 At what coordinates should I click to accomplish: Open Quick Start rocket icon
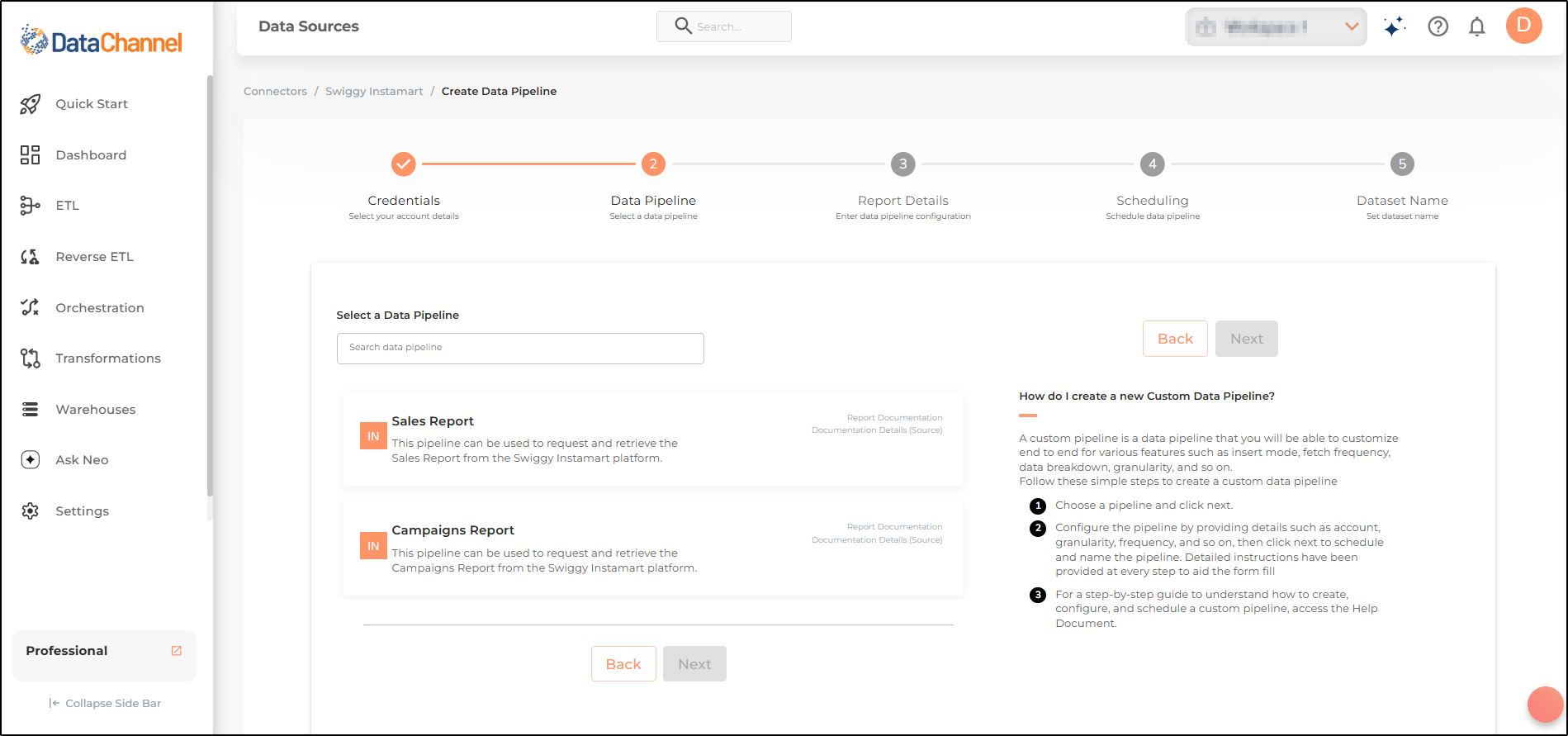(x=31, y=104)
